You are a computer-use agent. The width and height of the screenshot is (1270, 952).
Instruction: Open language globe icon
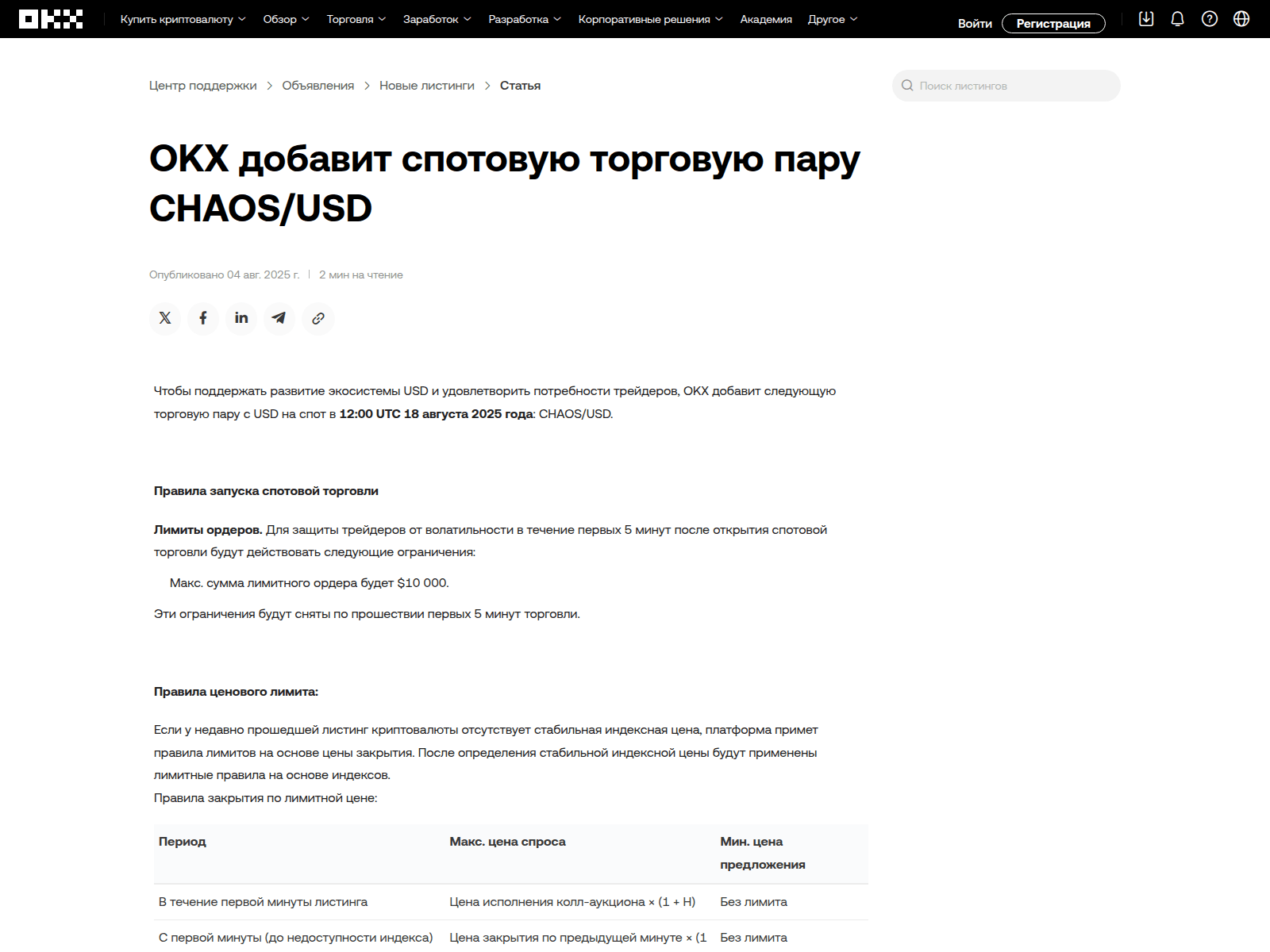pyautogui.click(x=1241, y=19)
